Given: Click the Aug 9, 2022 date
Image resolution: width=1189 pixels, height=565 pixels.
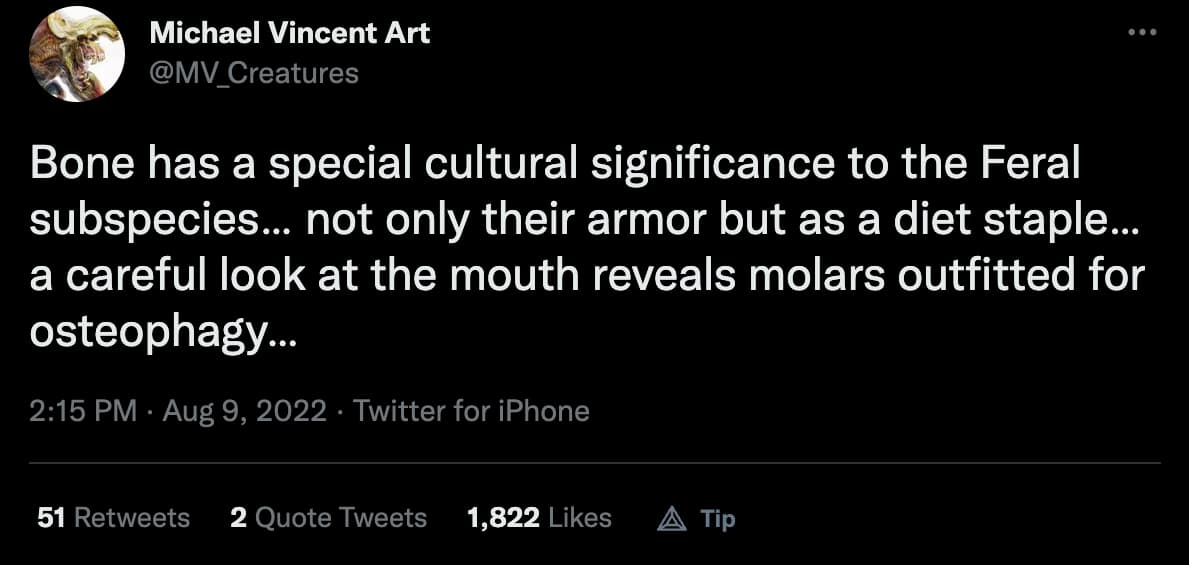Looking at the screenshot, I should (245, 411).
